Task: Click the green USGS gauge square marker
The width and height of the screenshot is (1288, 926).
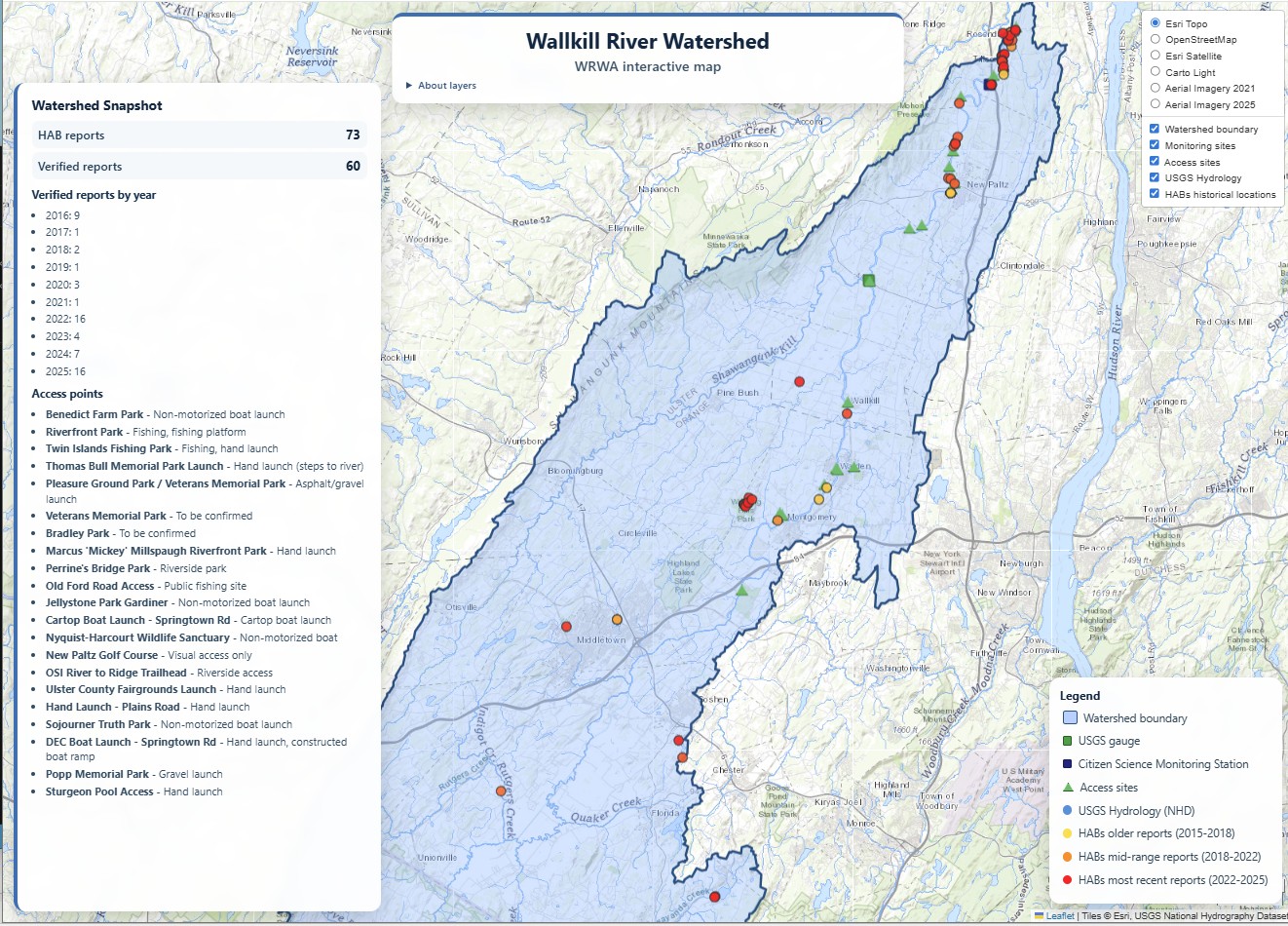Action: 869,281
